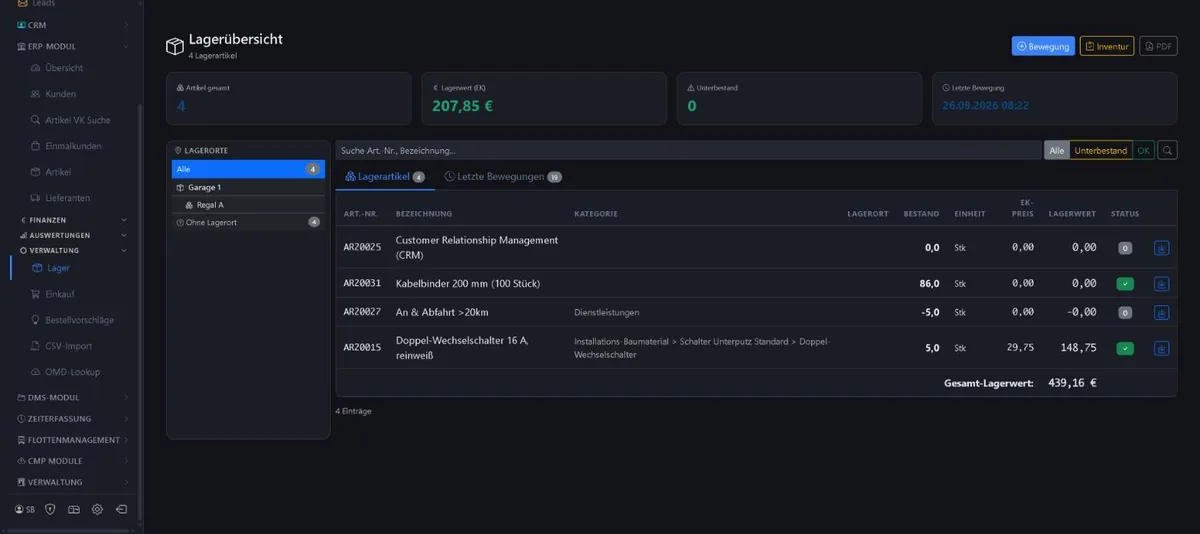Click the sidebar vertical scrollbar
Viewport: 1200px width, 534px height.
click(x=139, y=310)
